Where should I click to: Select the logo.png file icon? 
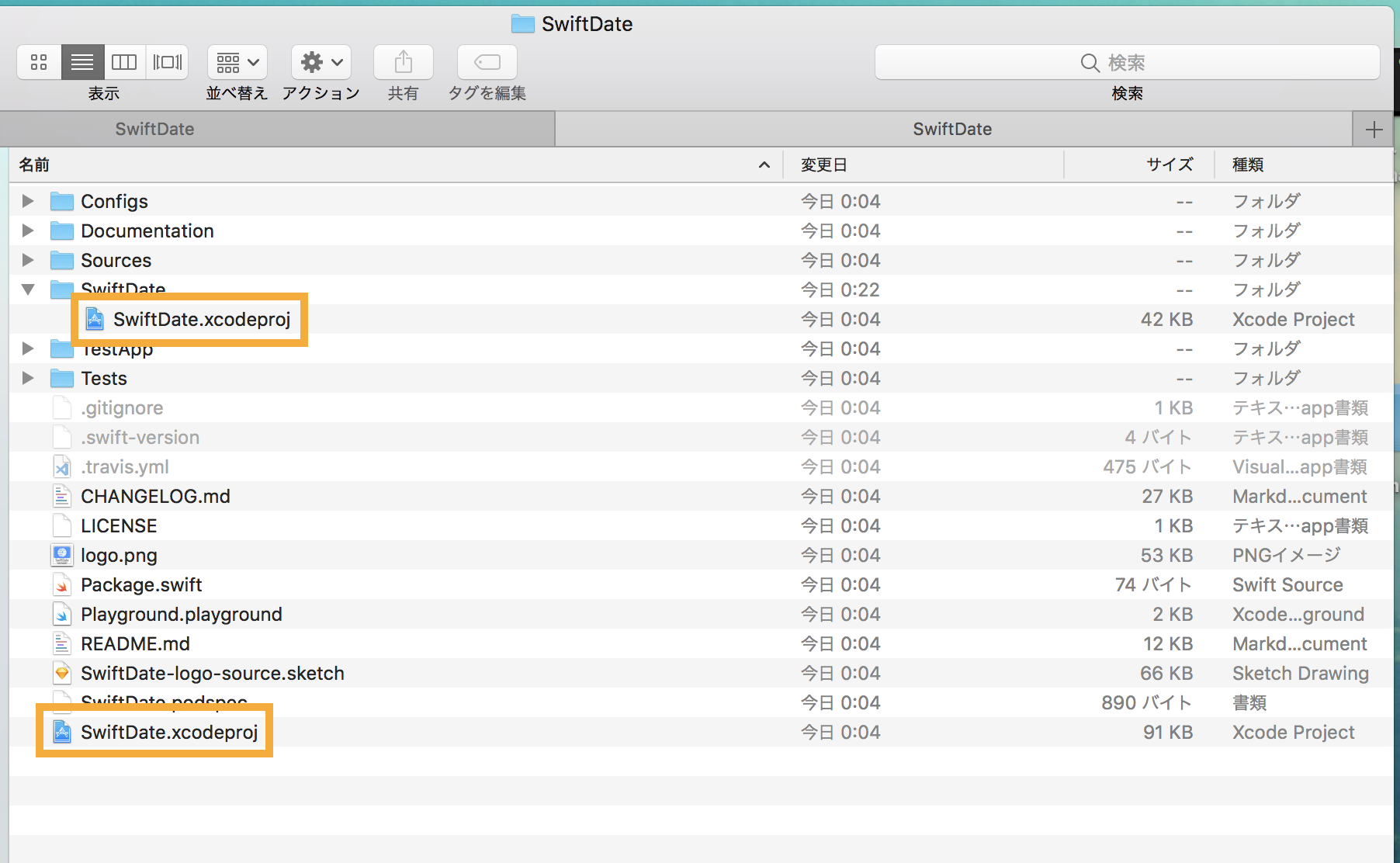pyautogui.click(x=62, y=555)
